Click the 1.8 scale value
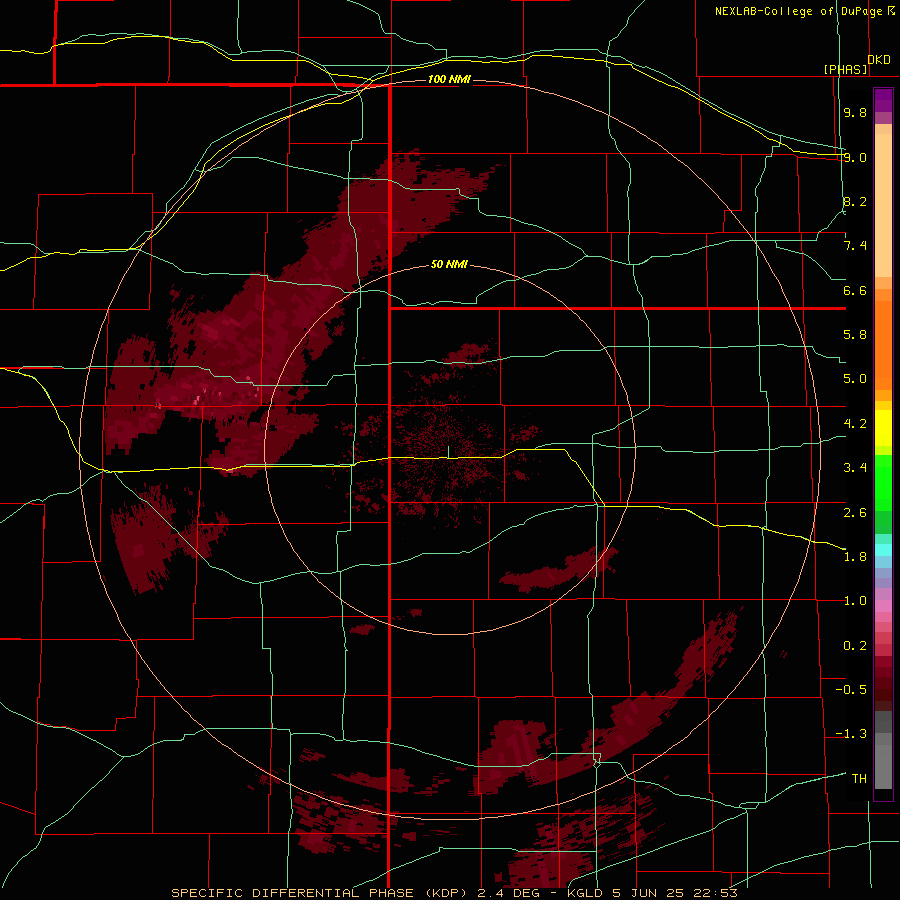Screen dimensions: 900x900 855,557
